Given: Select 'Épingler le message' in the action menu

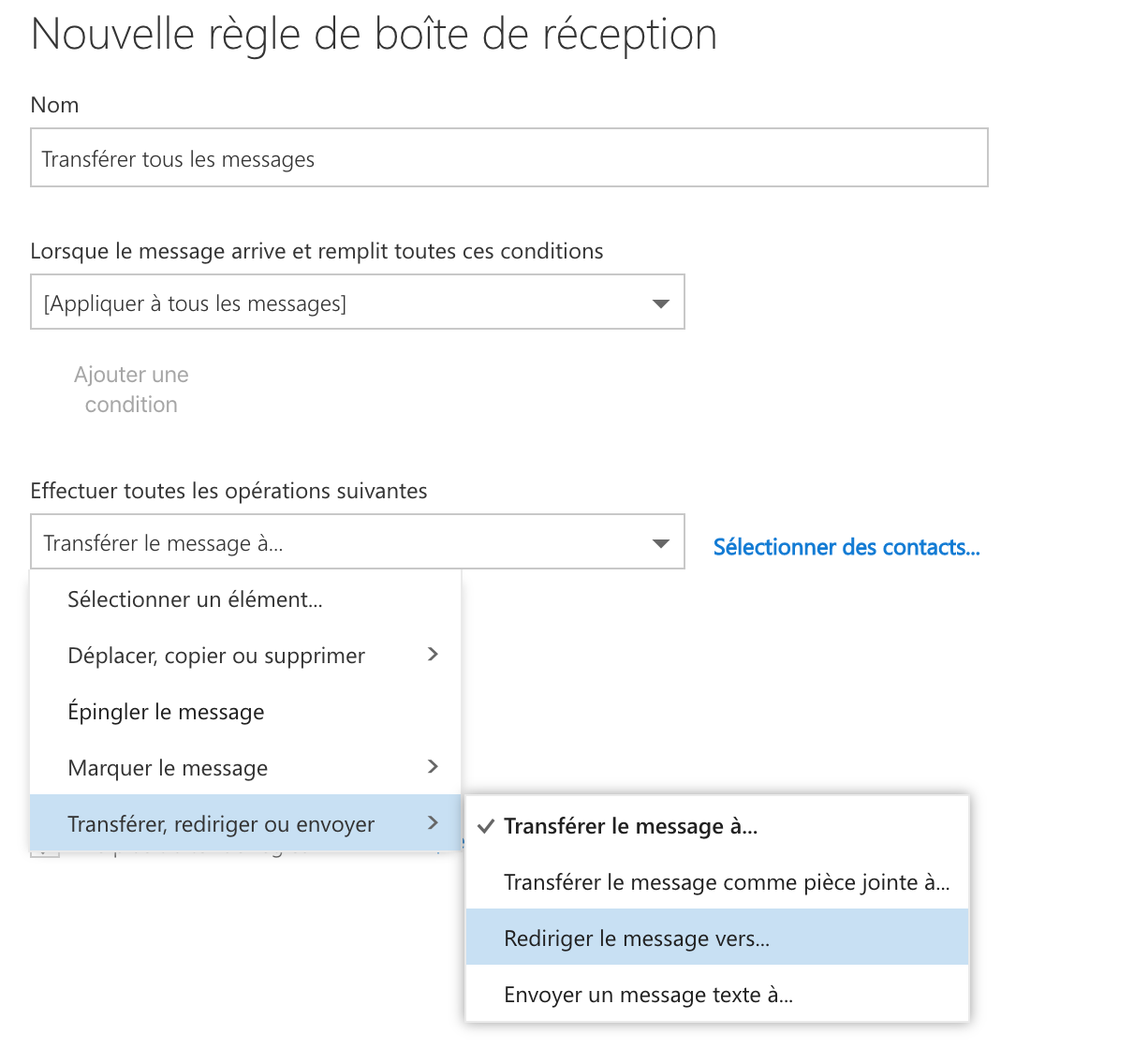Looking at the screenshot, I should click(x=166, y=711).
